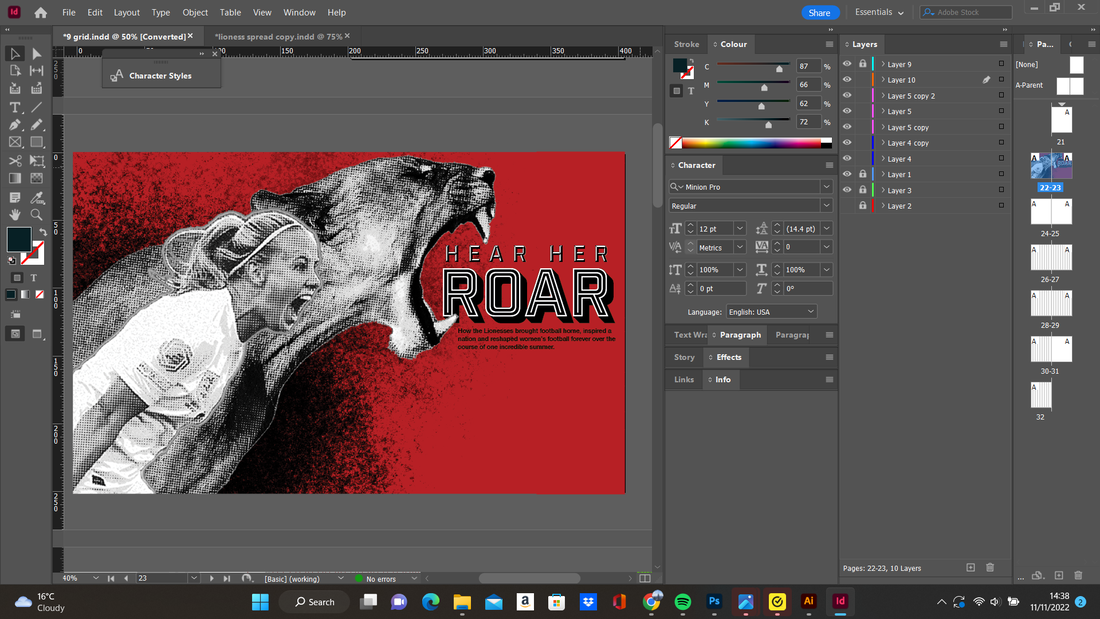This screenshot has width=1100, height=619.
Task: Activate the Gap tool
Action: tap(36, 71)
